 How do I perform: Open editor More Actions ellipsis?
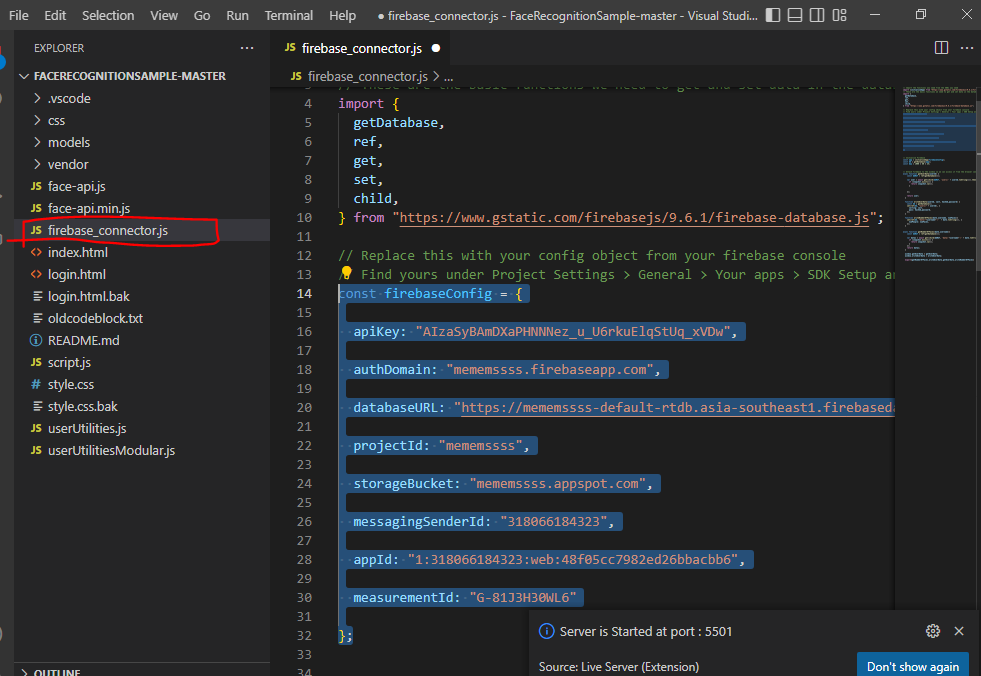tap(967, 48)
